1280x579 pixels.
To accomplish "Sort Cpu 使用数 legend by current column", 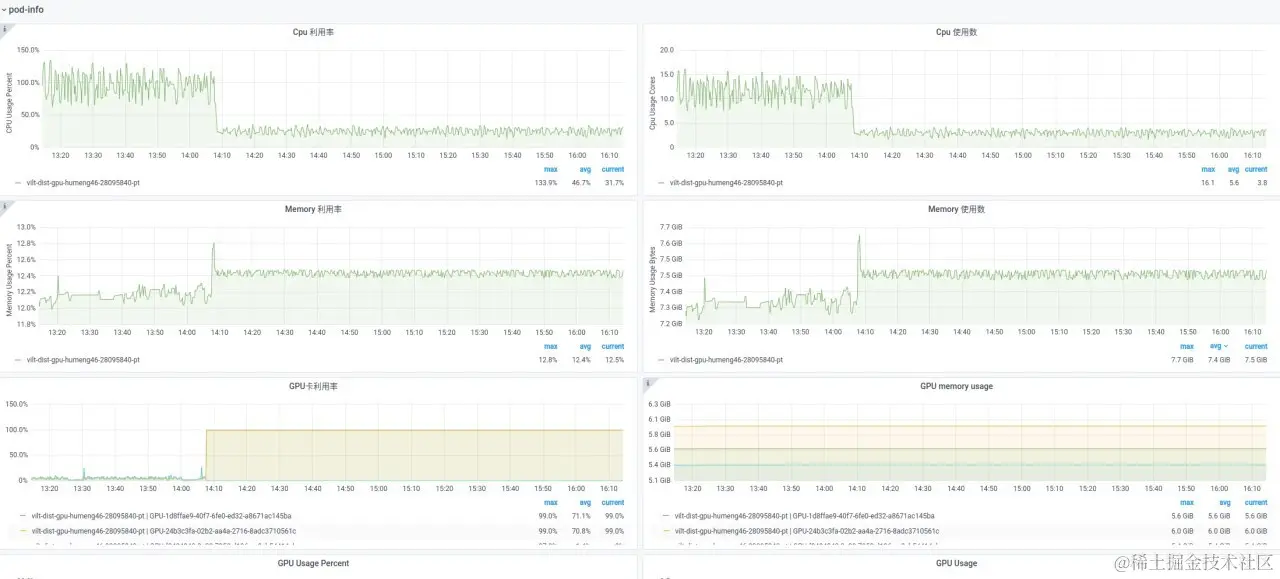I will tap(1256, 169).
